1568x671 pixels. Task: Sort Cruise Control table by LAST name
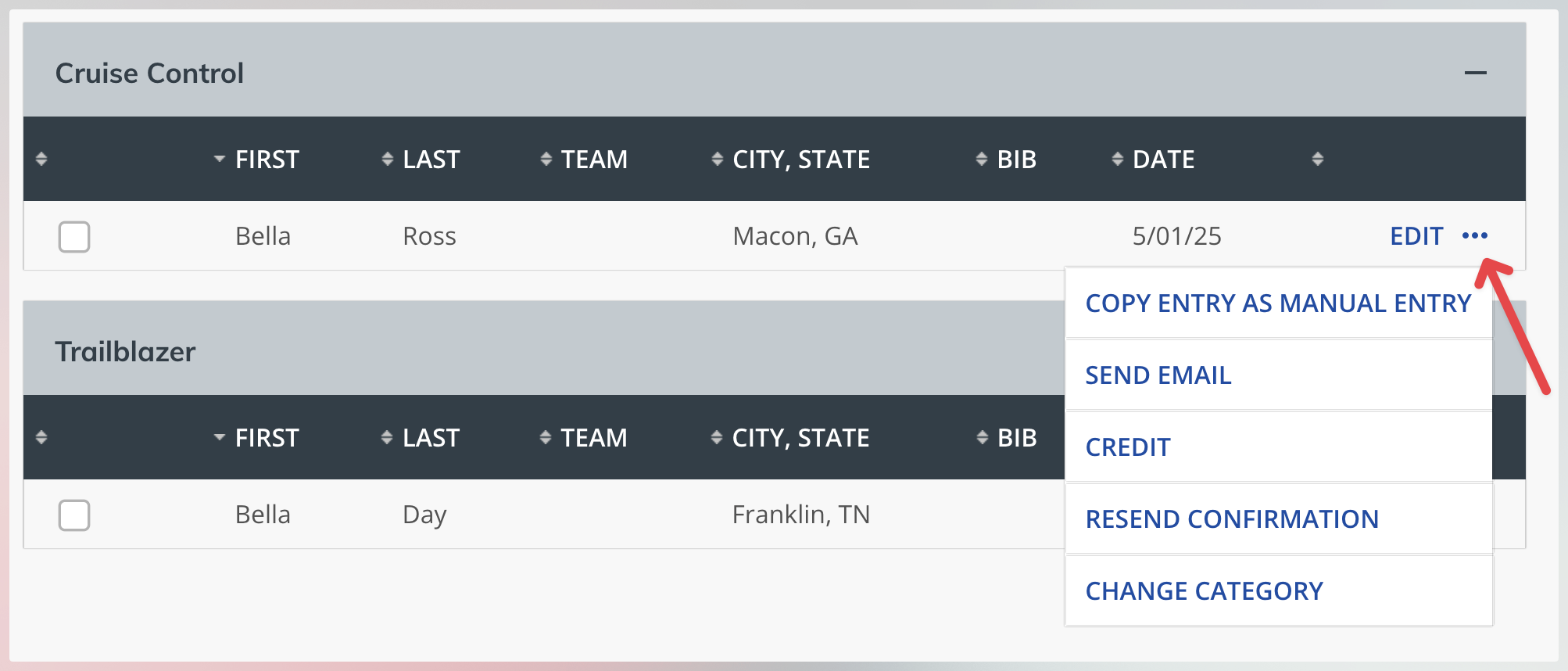click(421, 160)
